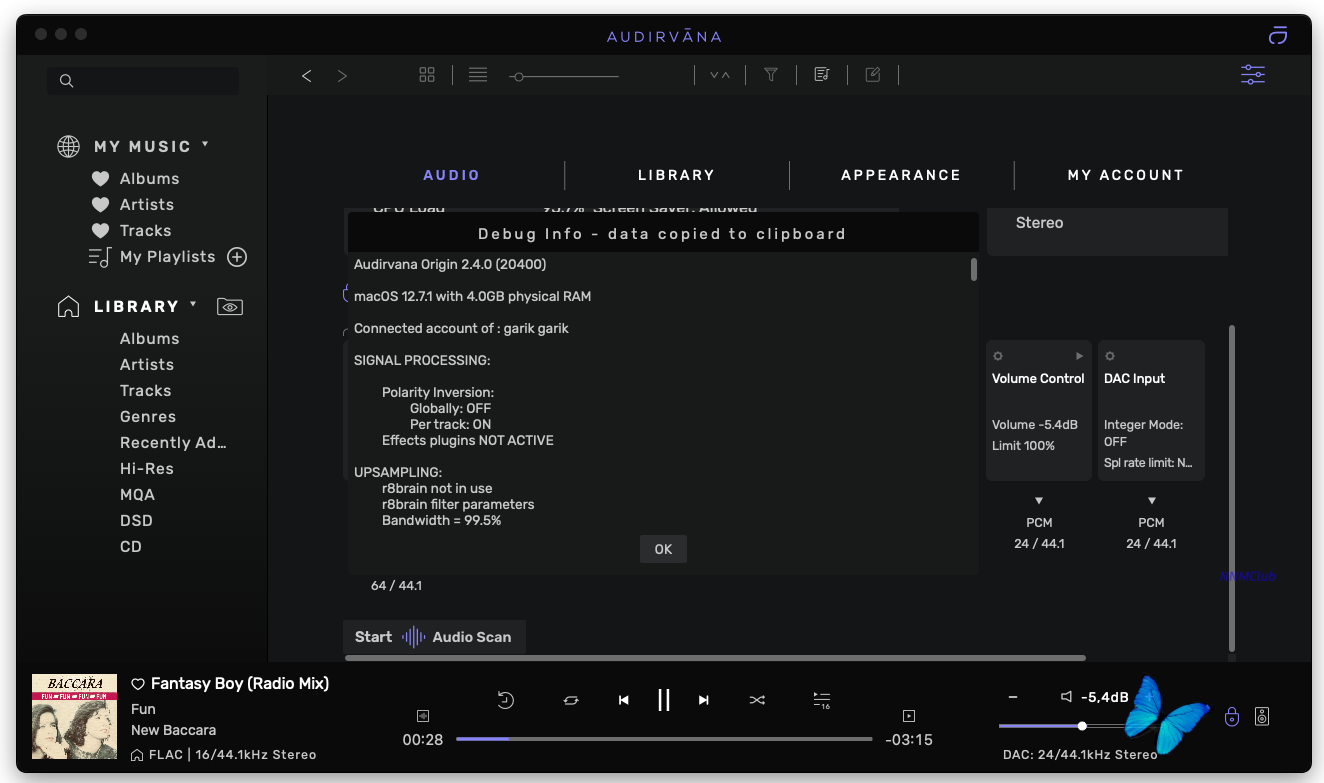1324x783 pixels.
Task: Click the small icon above 00:28 time
Action: (x=423, y=716)
